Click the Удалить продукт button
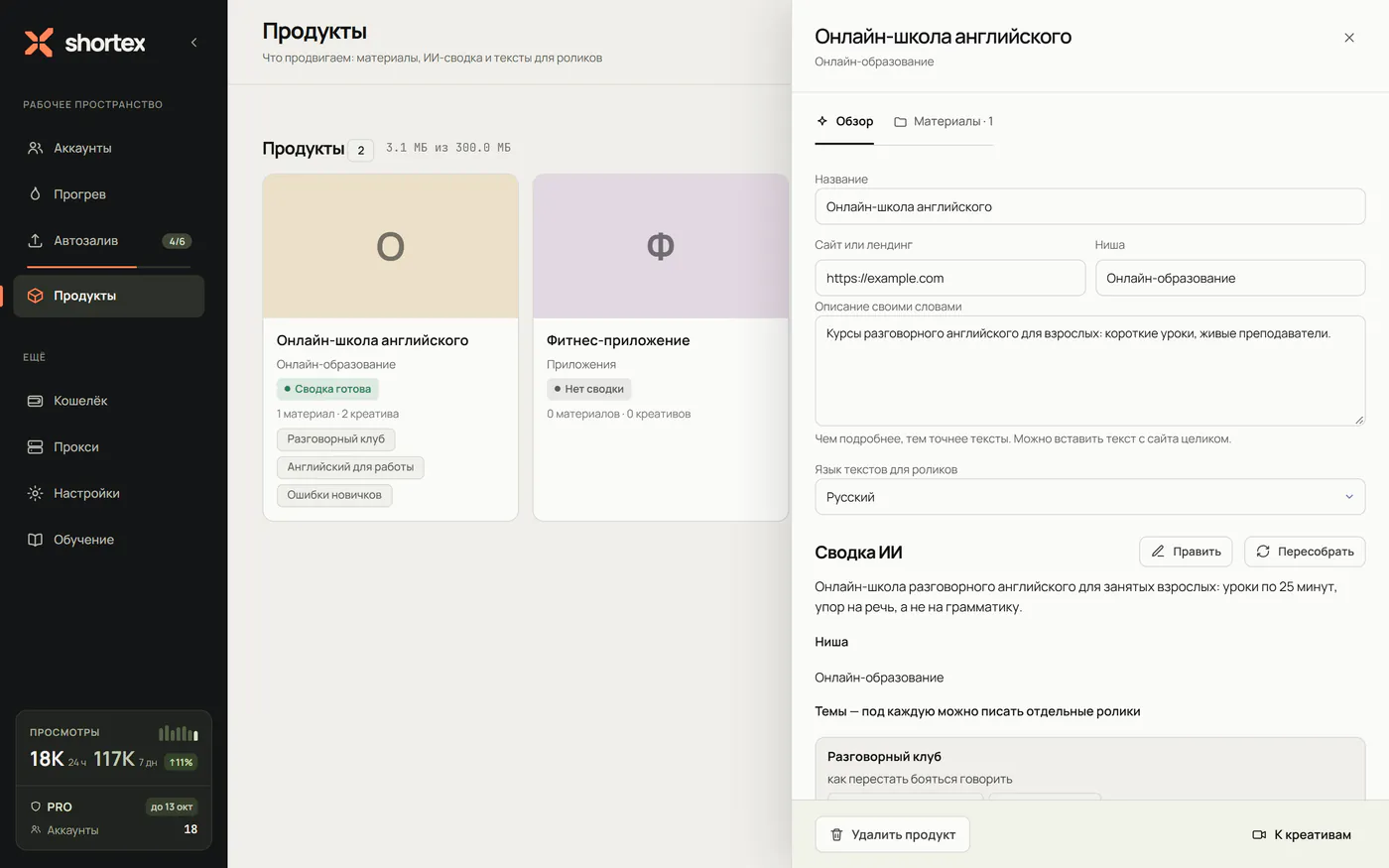This screenshot has width=1389, height=868. [892, 834]
